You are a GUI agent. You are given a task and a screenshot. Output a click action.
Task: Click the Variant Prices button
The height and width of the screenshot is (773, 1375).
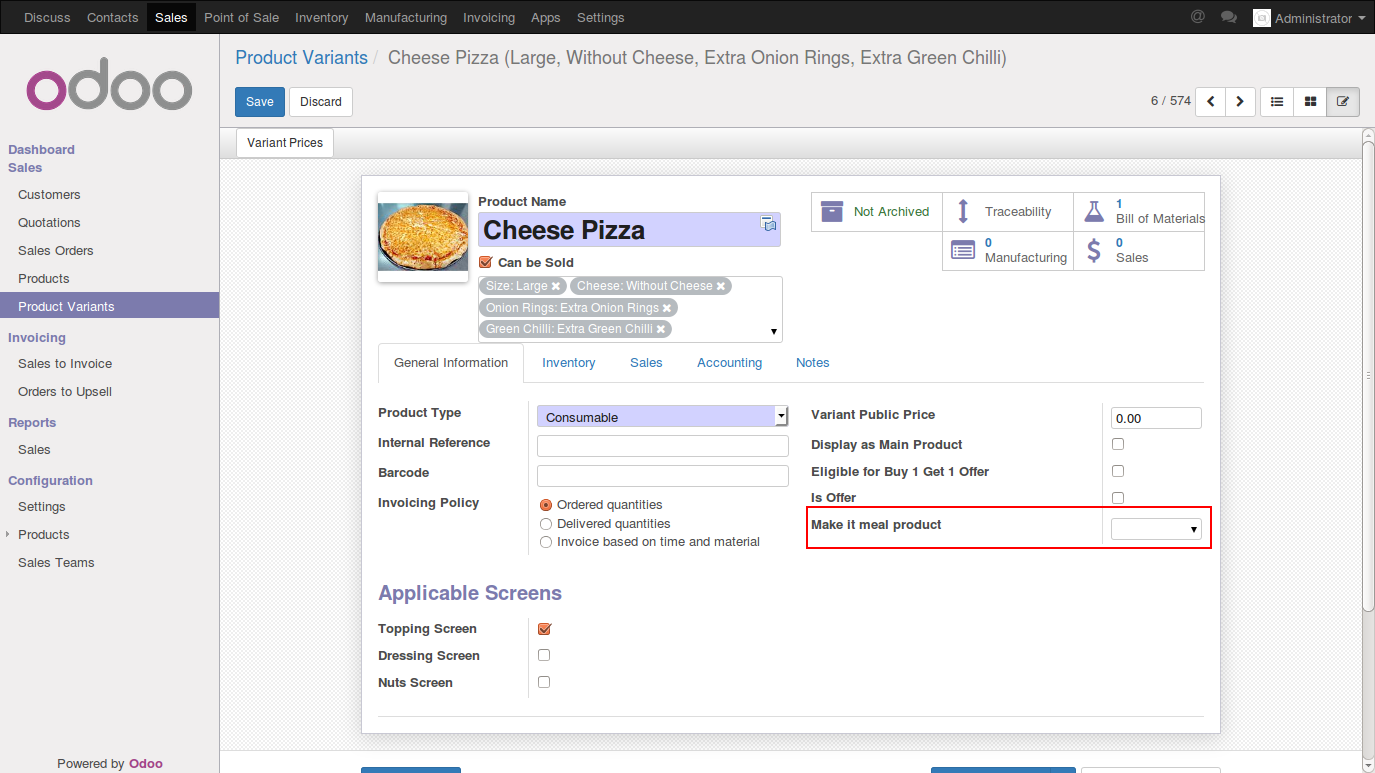(x=285, y=143)
